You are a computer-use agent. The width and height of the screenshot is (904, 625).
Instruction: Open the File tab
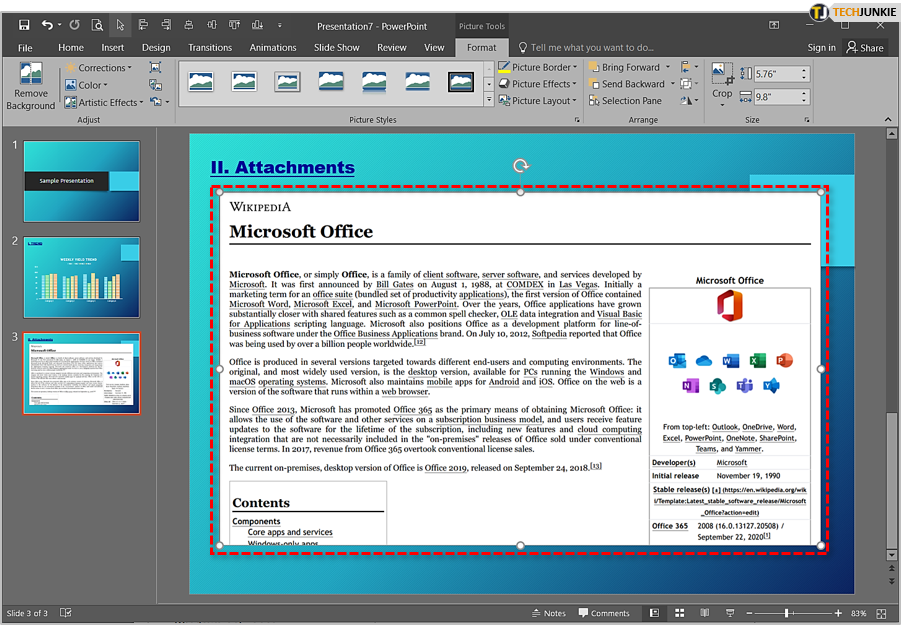point(25,47)
